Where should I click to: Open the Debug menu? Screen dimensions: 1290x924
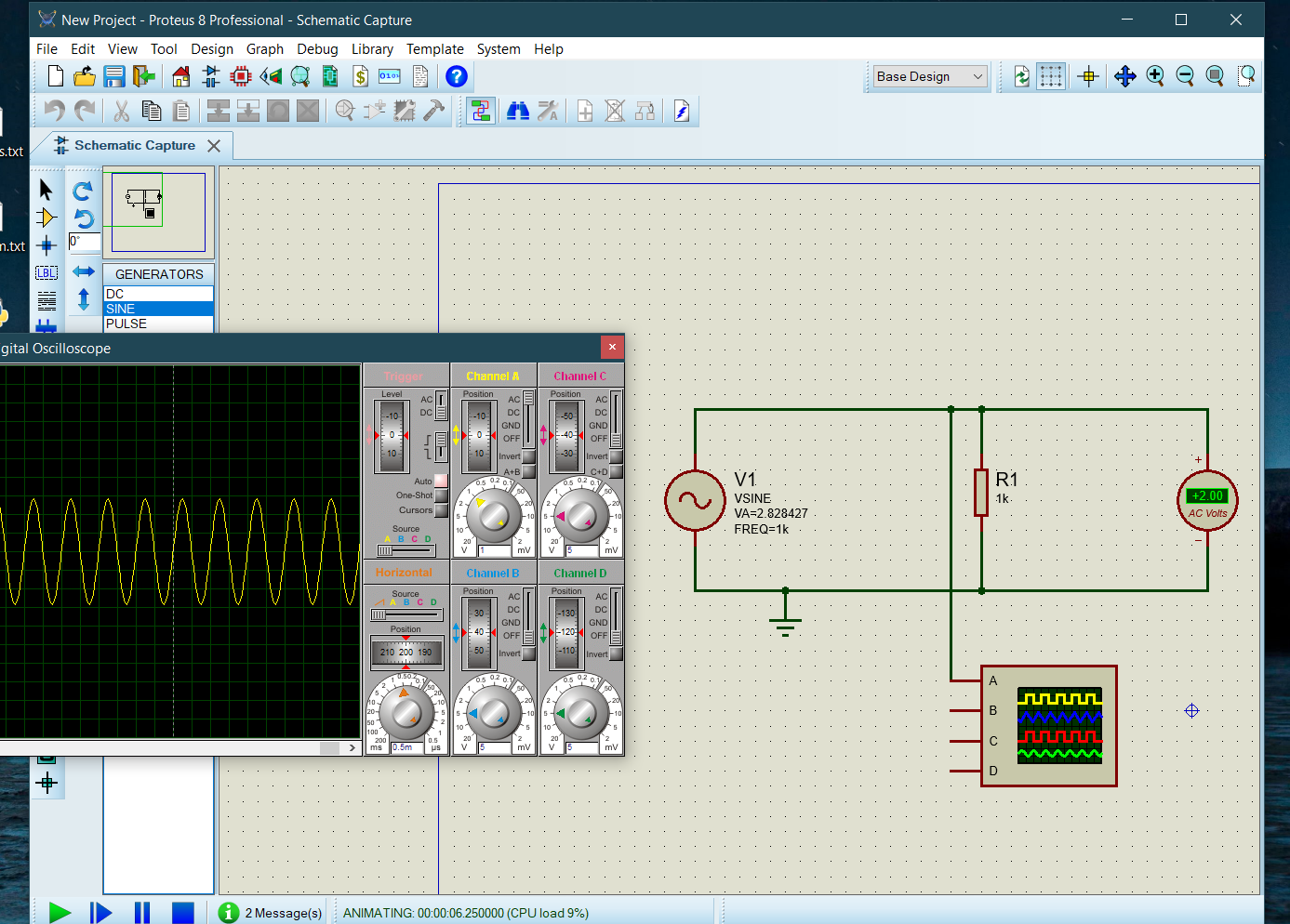click(317, 49)
